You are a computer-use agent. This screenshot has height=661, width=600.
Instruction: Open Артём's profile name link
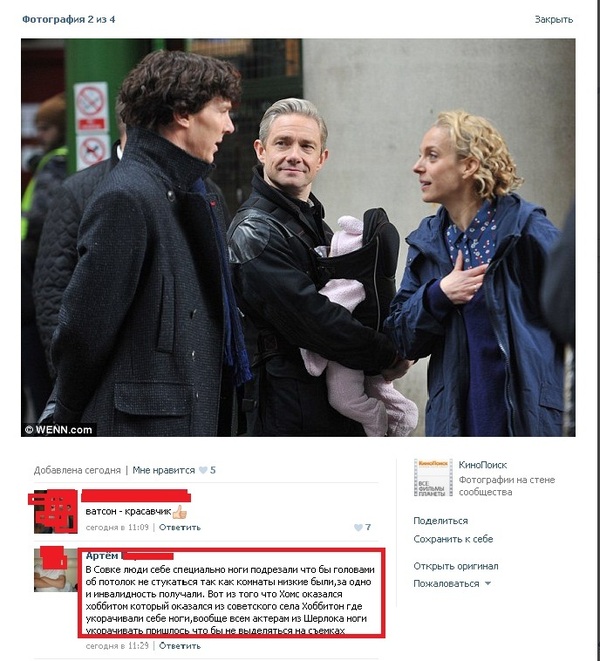coord(102,556)
